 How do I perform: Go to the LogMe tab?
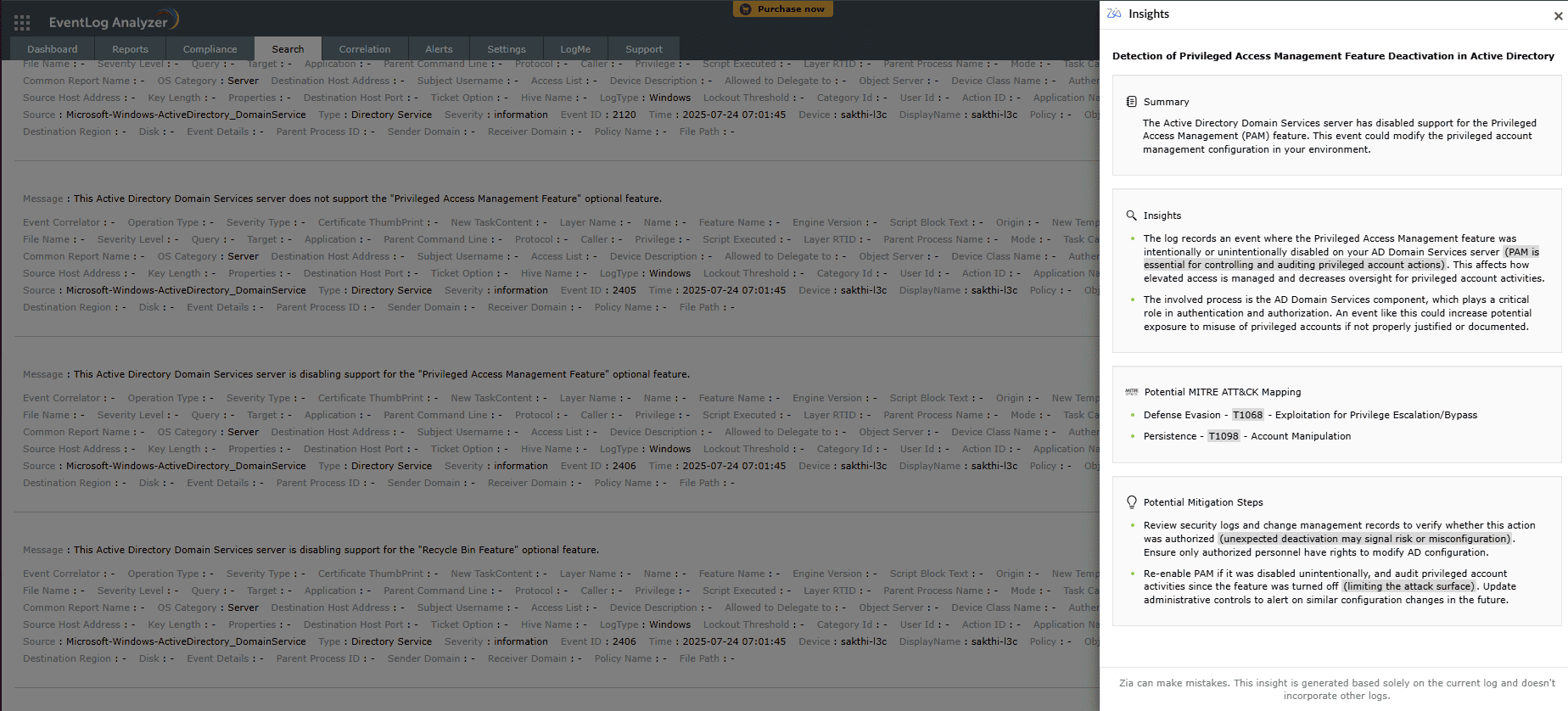pyautogui.click(x=575, y=49)
